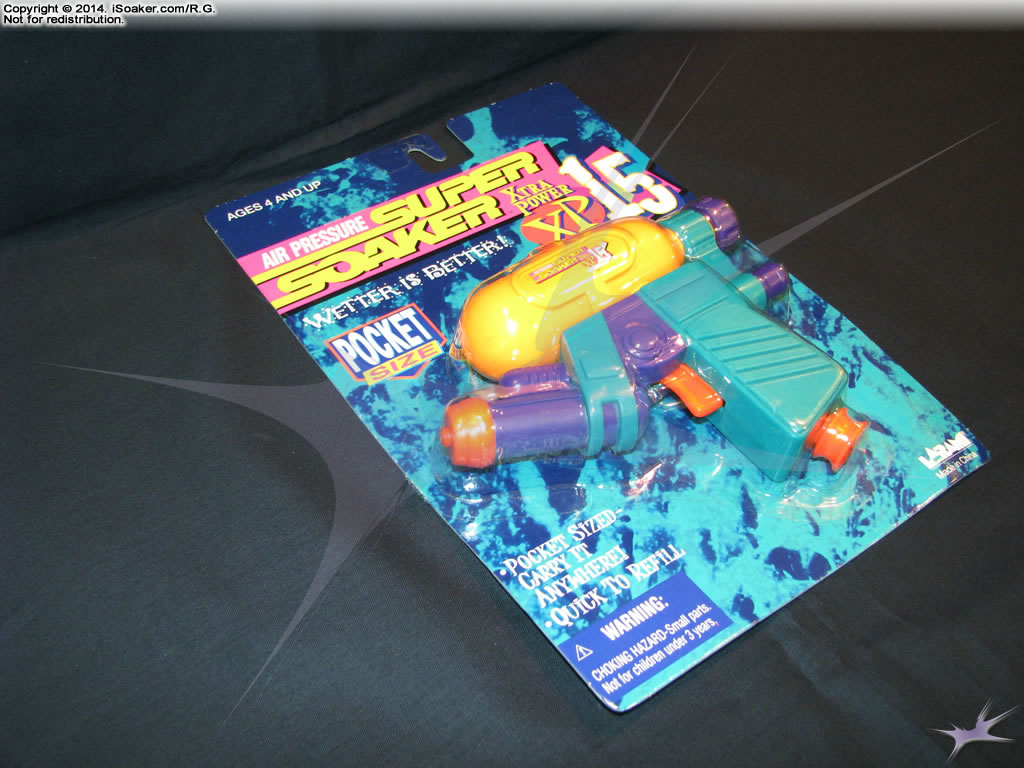Viewport: 1024px width, 768px height.
Task: Click the 'CHOKING HAZARD-Small parts.' line
Action: pos(650,643)
